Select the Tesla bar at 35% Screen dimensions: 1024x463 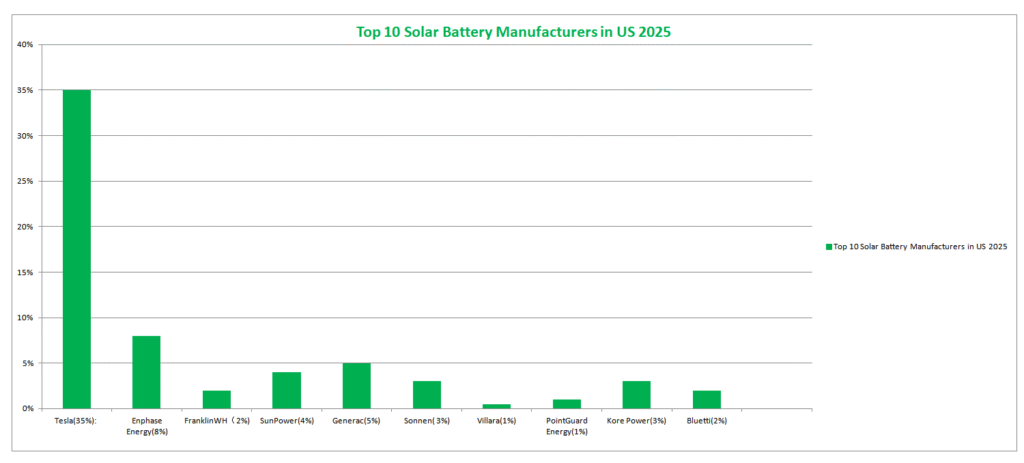76,249
